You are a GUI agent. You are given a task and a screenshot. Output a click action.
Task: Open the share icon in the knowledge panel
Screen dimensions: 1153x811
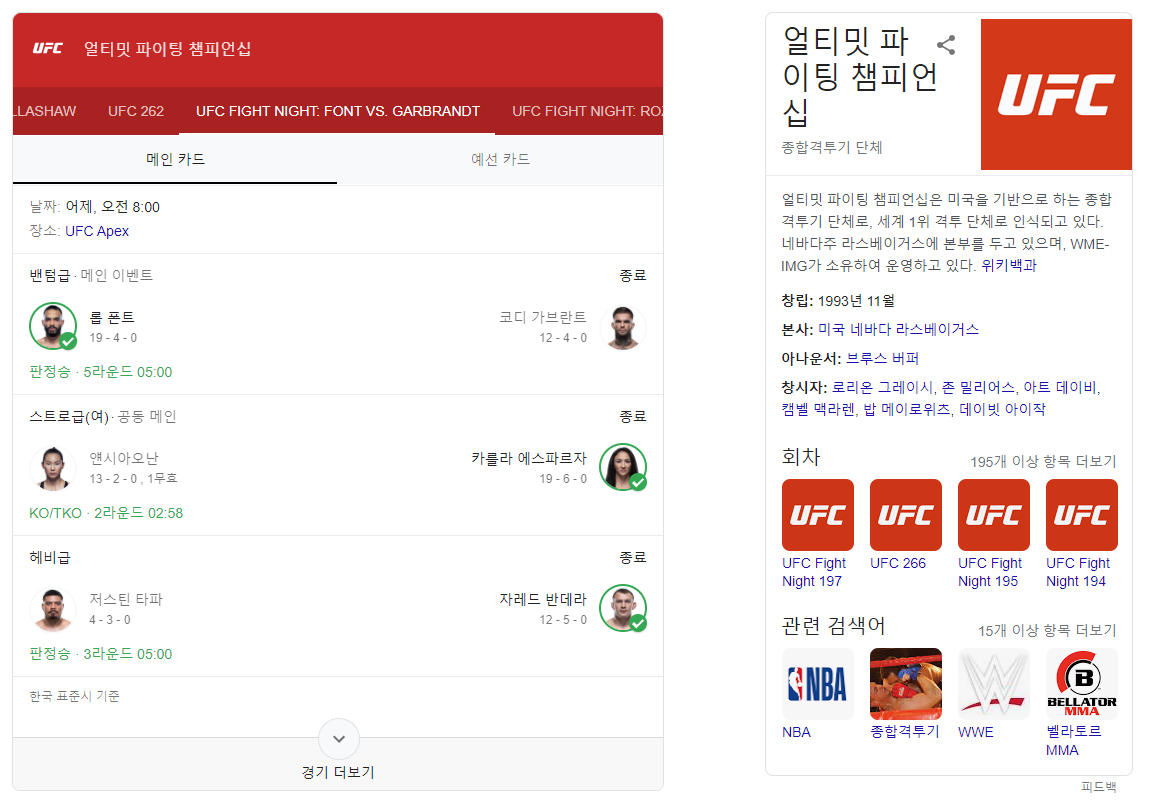(946, 44)
